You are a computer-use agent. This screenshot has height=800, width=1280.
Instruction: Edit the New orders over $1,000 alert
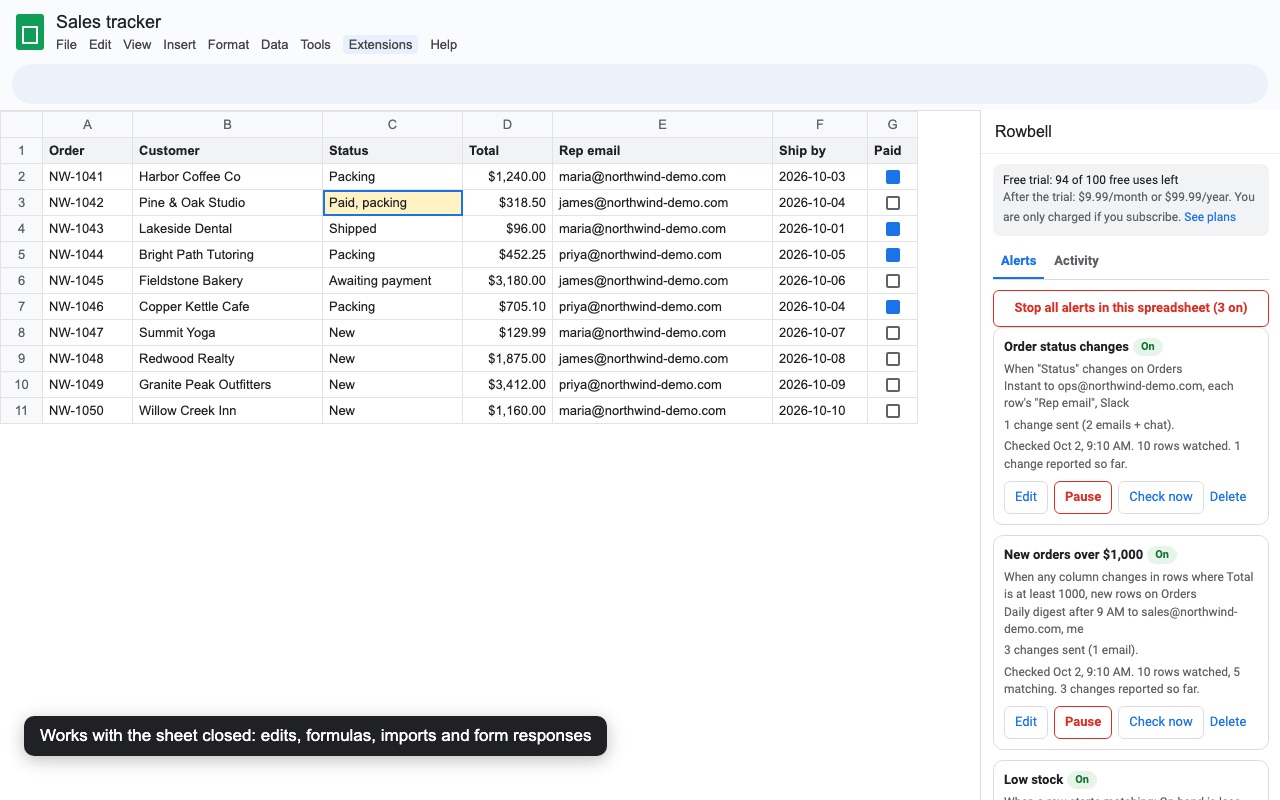(1026, 722)
